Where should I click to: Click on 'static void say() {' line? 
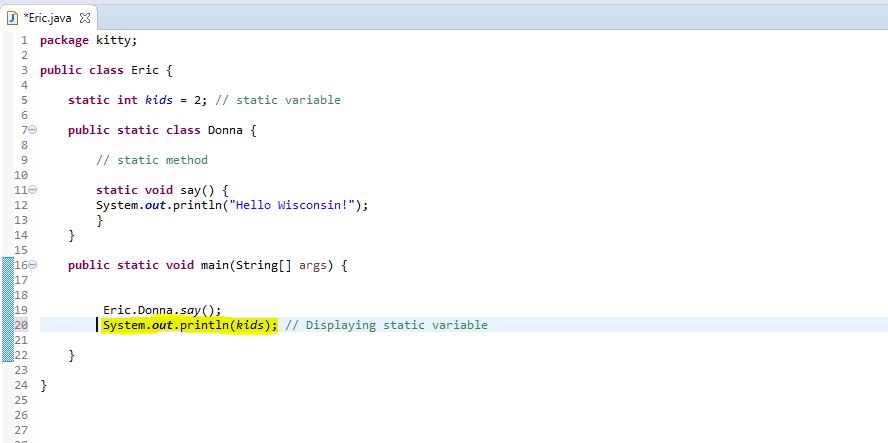click(x=162, y=190)
